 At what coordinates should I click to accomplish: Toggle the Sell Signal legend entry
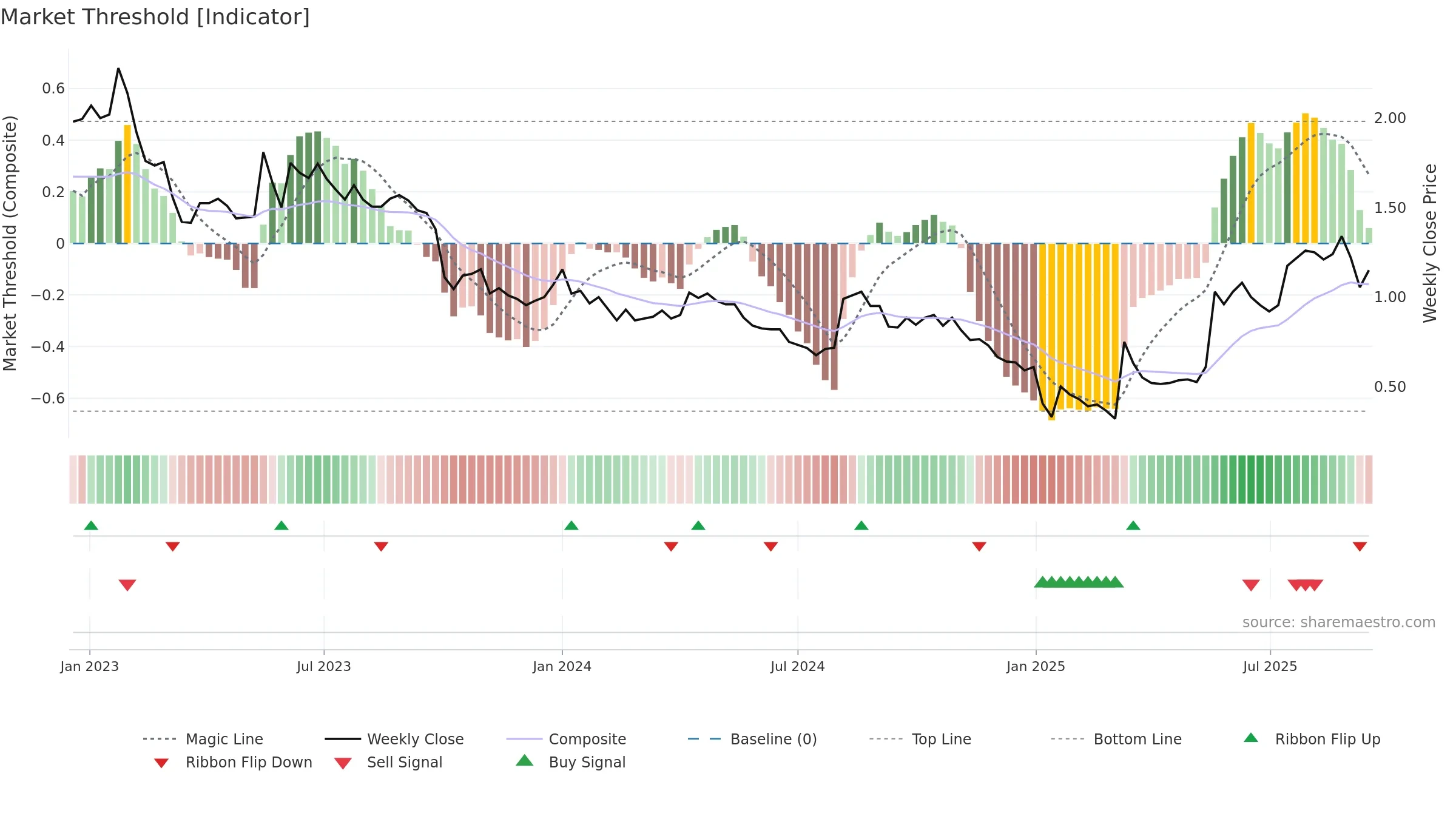coord(388,762)
